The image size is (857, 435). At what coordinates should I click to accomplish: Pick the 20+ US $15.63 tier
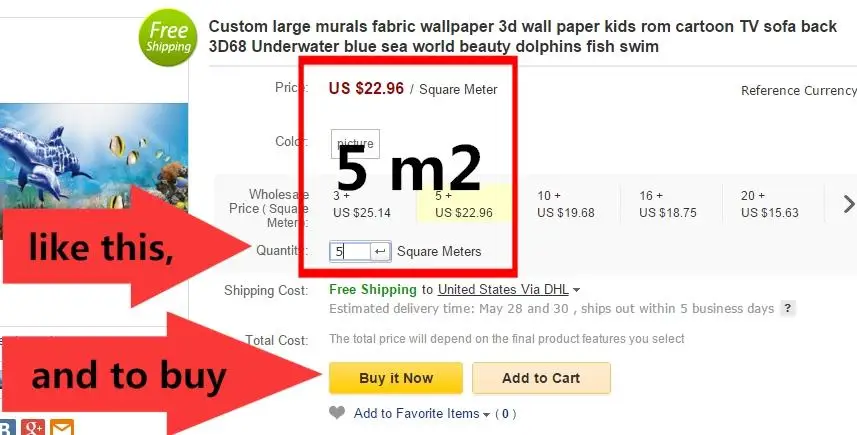pos(770,204)
